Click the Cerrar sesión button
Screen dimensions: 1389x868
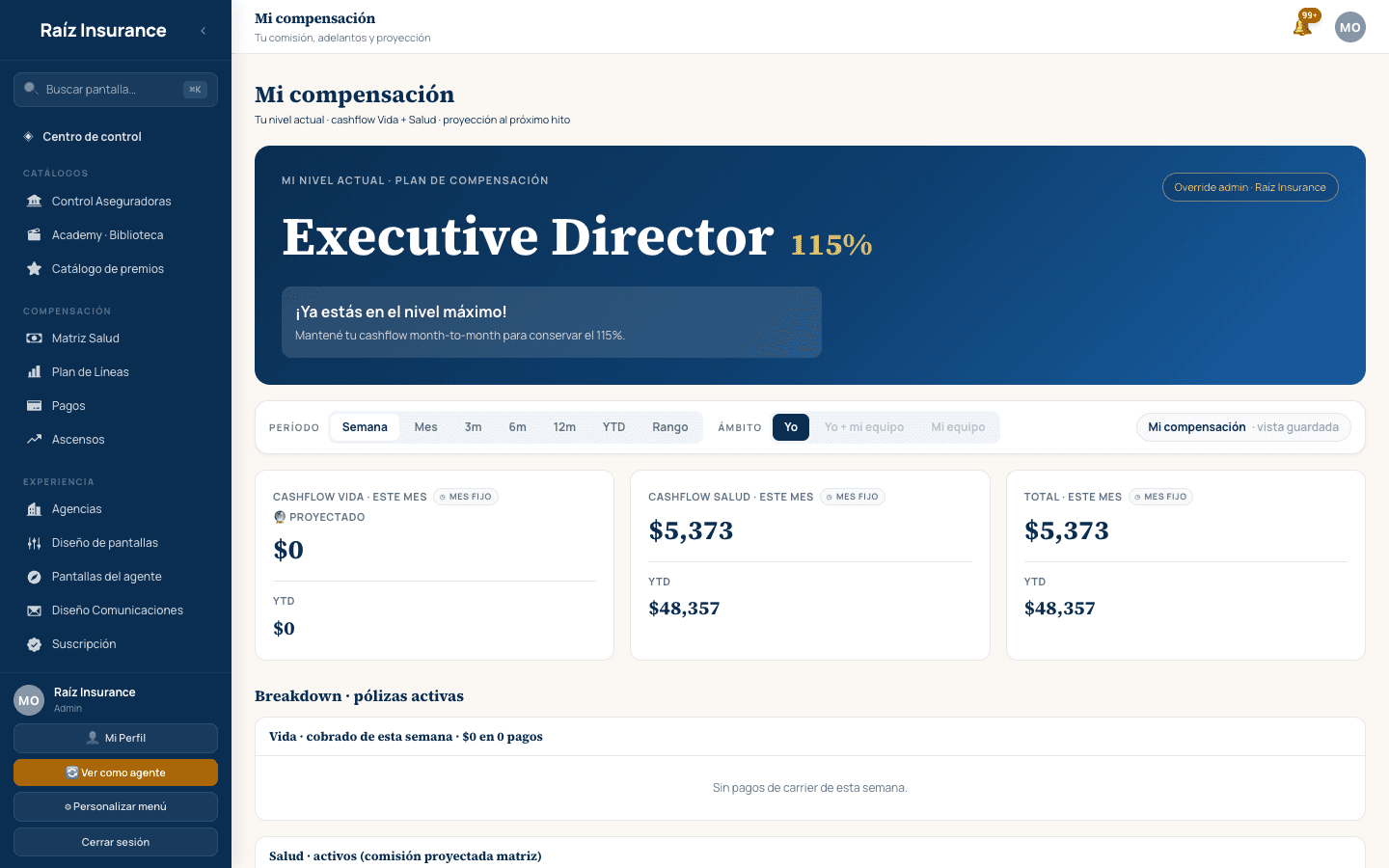(x=116, y=842)
